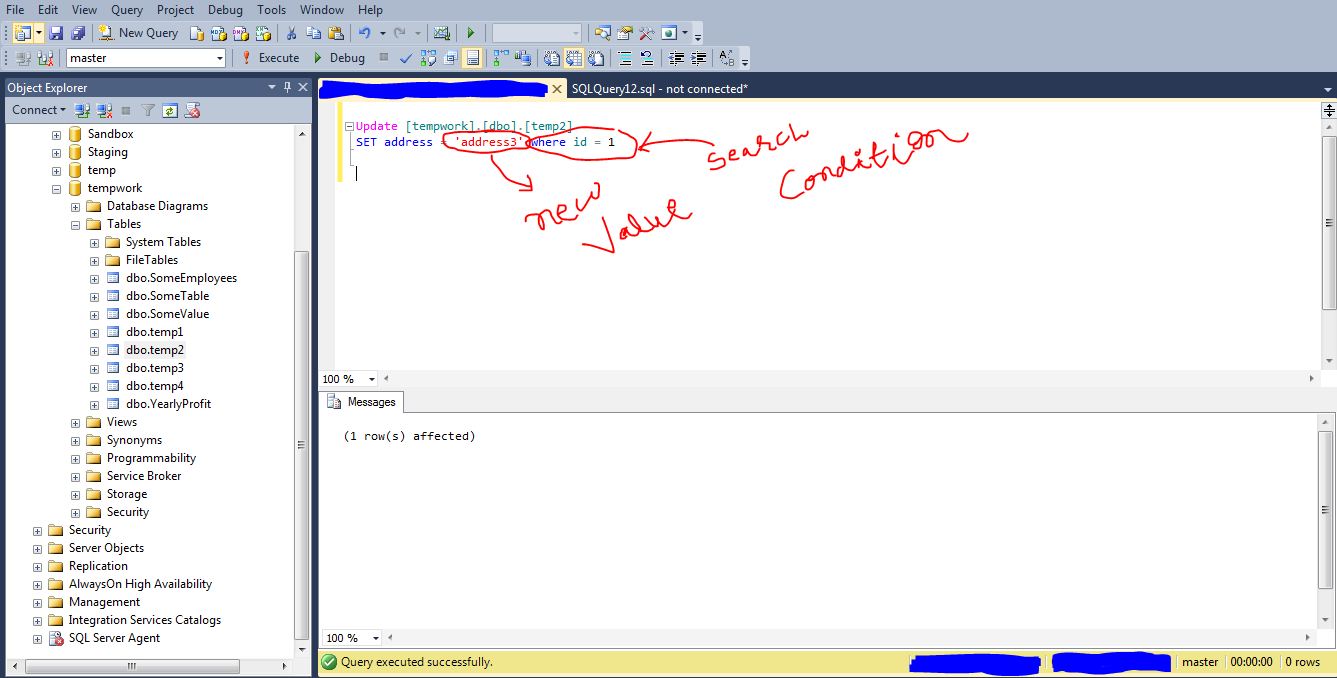Click the Undo arrow icon

(x=365, y=33)
